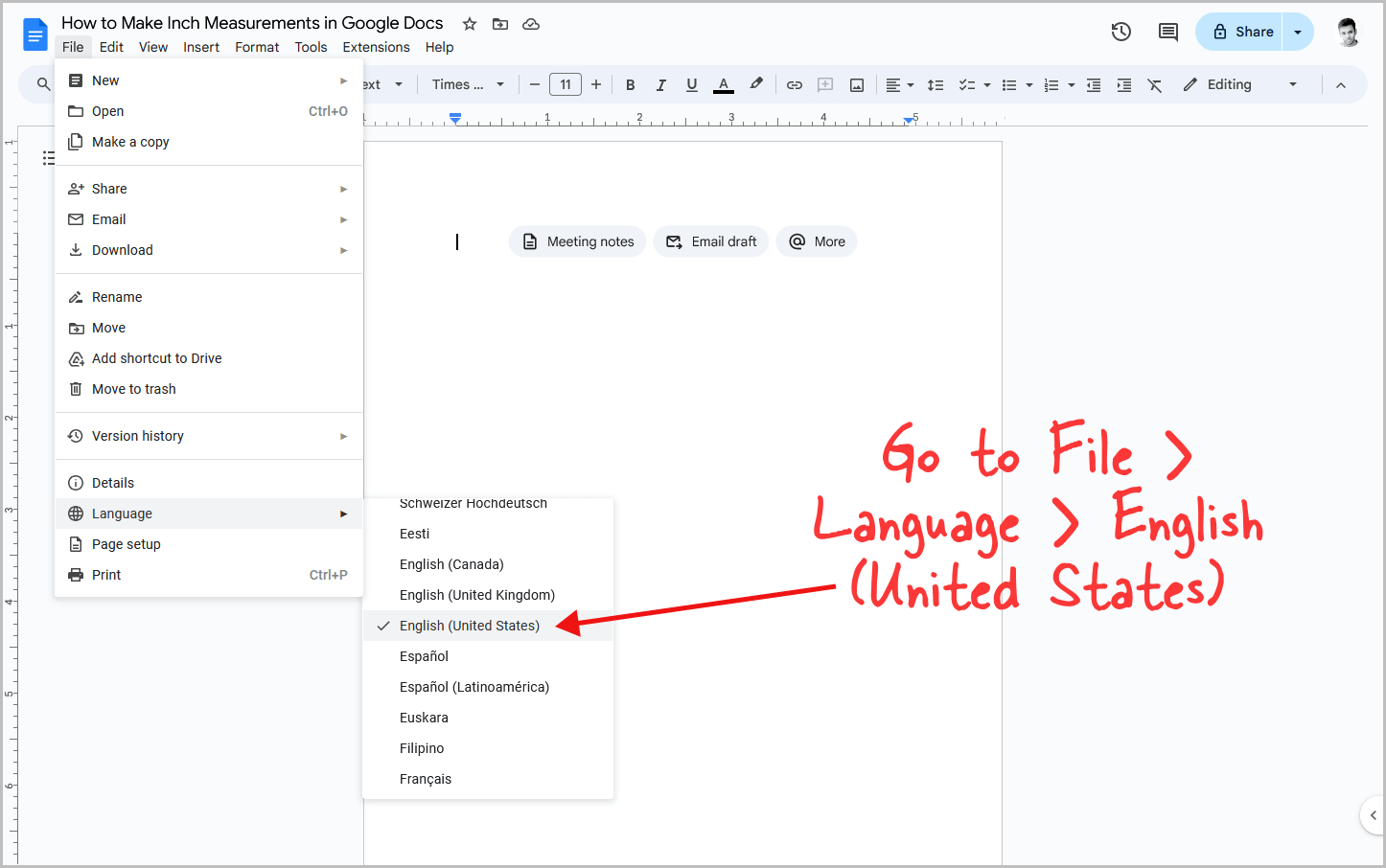This screenshot has height=868, width=1386.
Task: Click the Google account avatar
Action: click(1348, 32)
